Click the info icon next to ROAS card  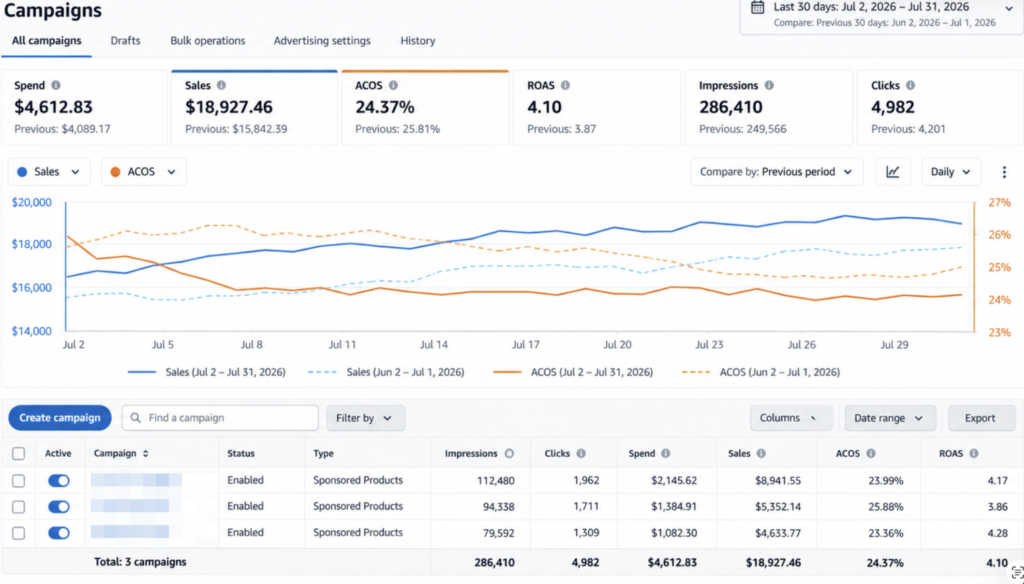click(x=566, y=86)
